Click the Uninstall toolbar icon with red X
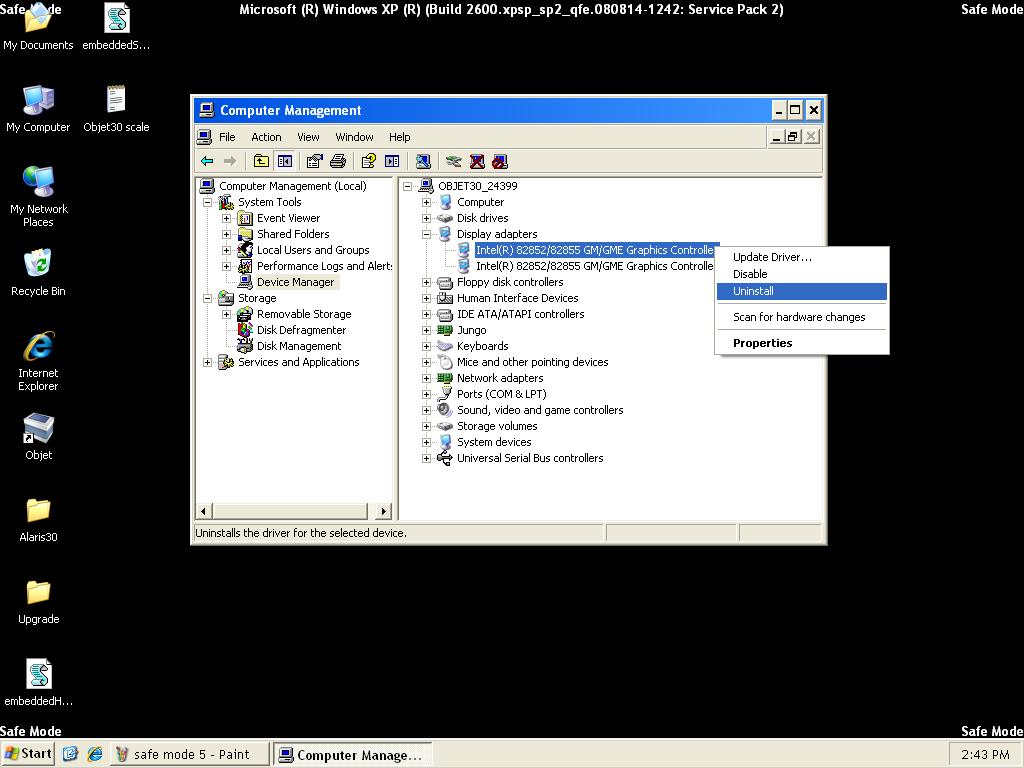 coord(477,161)
